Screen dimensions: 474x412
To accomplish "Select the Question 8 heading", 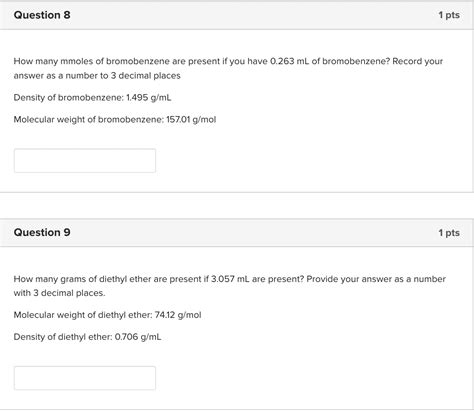I will coord(42,15).
